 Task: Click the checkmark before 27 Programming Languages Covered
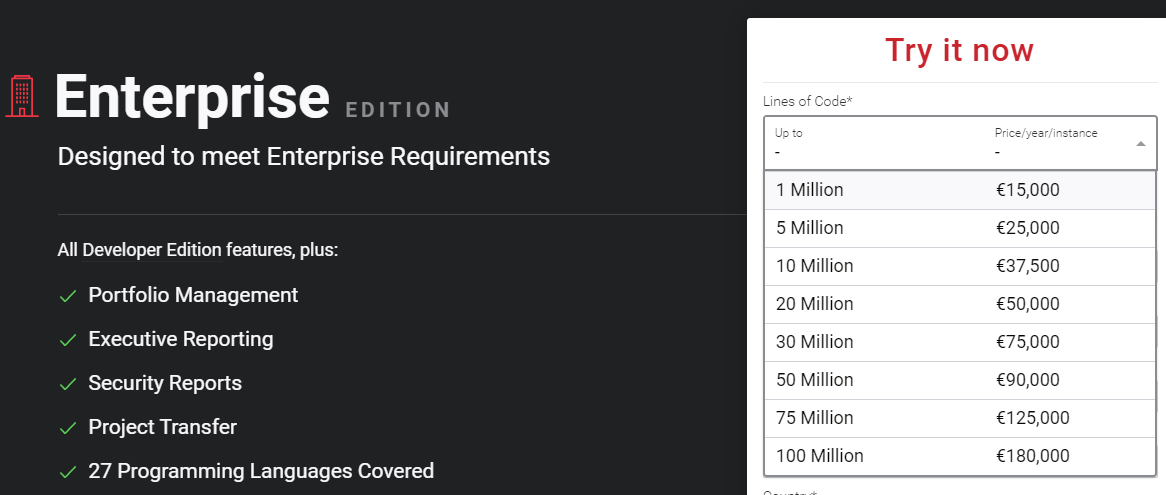pyautogui.click(x=68, y=472)
